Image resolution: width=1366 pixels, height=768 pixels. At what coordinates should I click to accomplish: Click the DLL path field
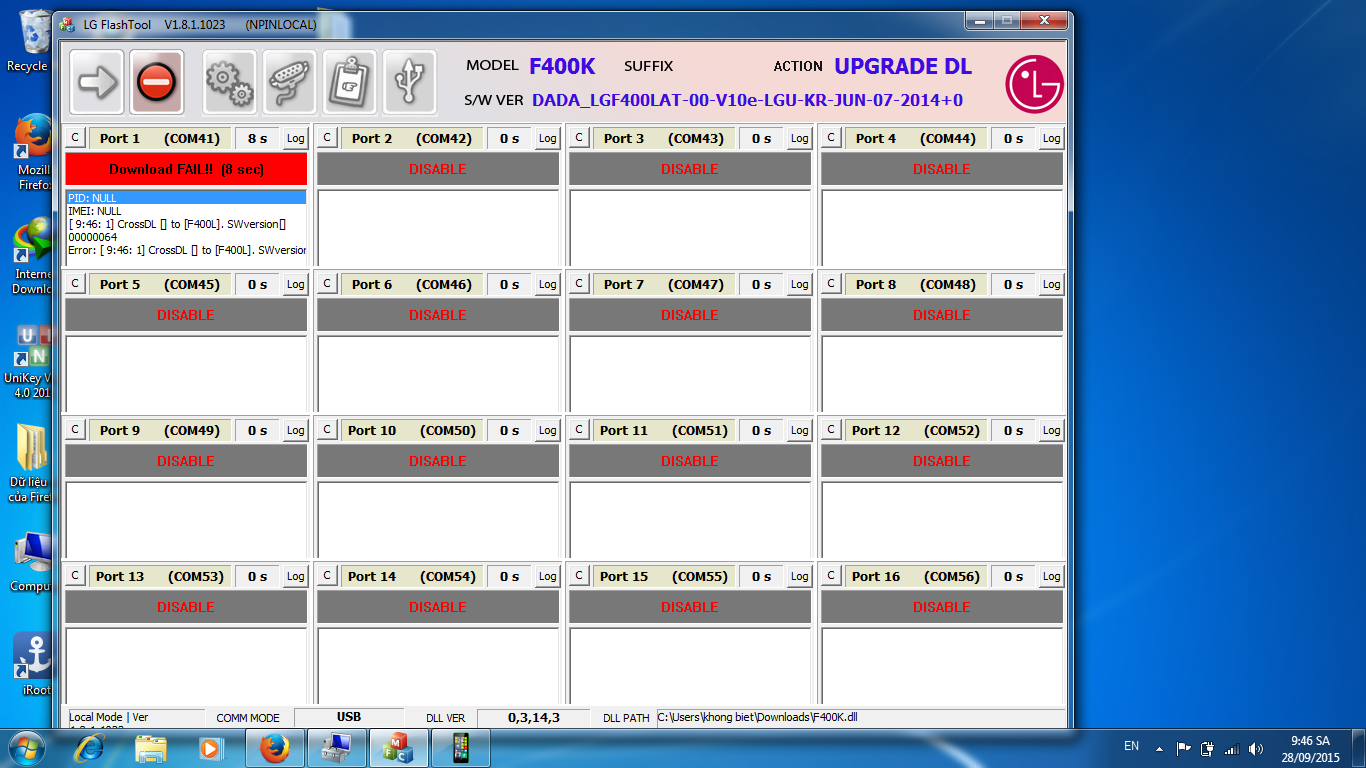[860, 717]
